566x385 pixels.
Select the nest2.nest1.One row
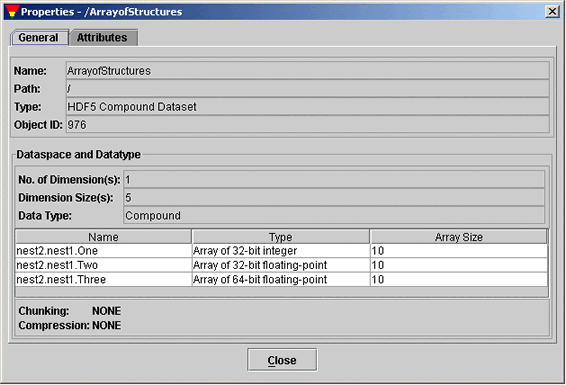click(282, 251)
